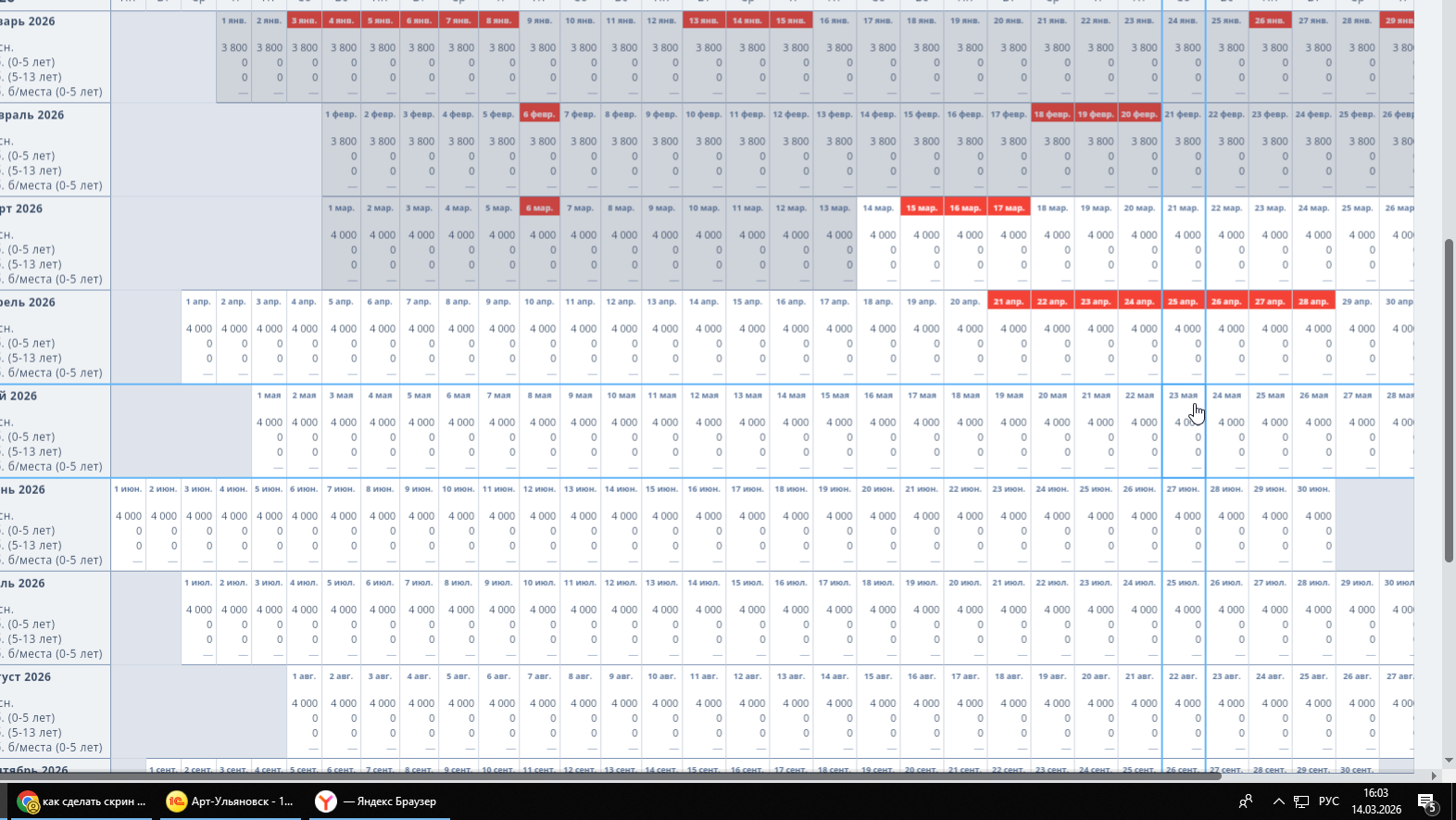Click the 4 000 price under '20 июн.'
The image size is (1456, 820).
[x=883, y=515]
